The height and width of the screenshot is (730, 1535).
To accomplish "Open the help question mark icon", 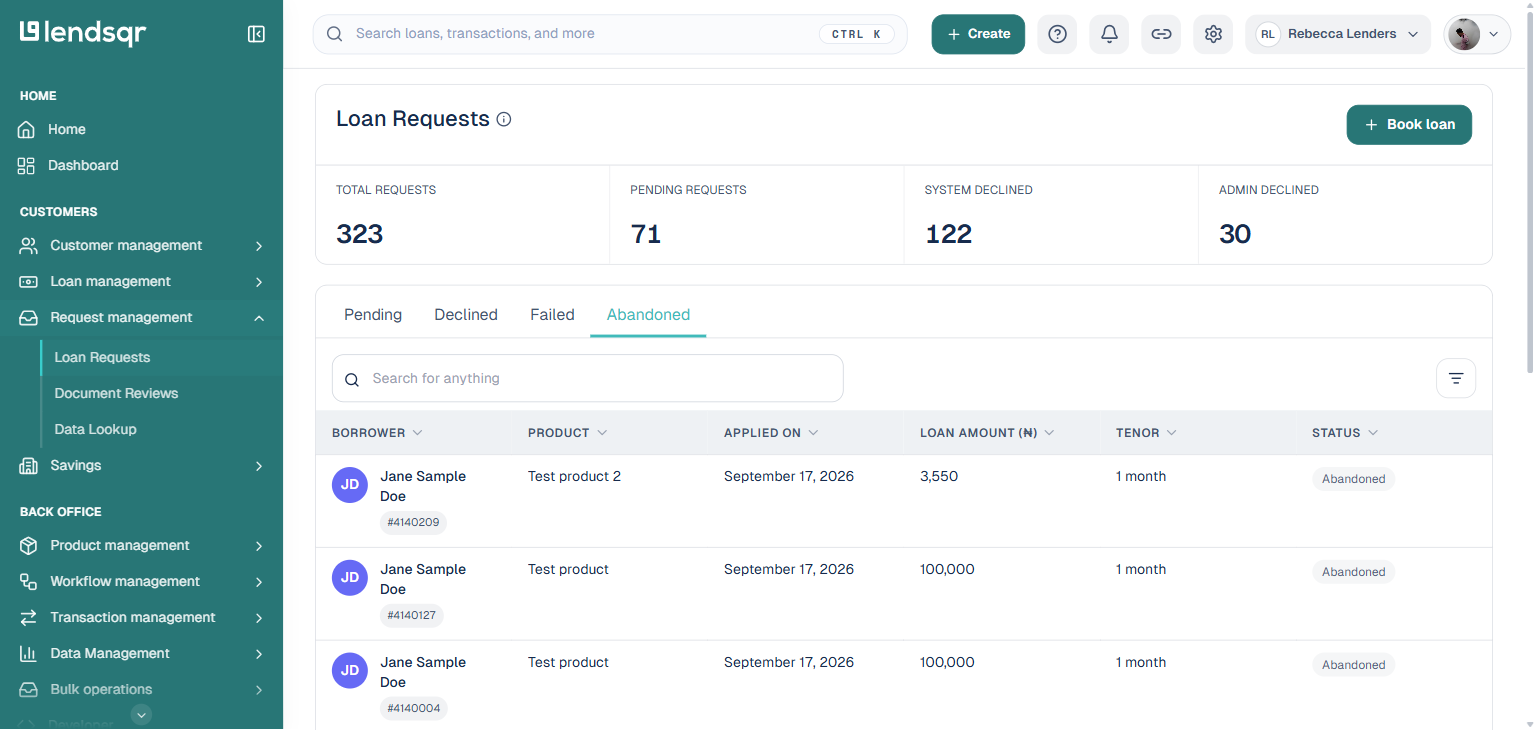I will pyautogui.click(x=1057, y=34).
